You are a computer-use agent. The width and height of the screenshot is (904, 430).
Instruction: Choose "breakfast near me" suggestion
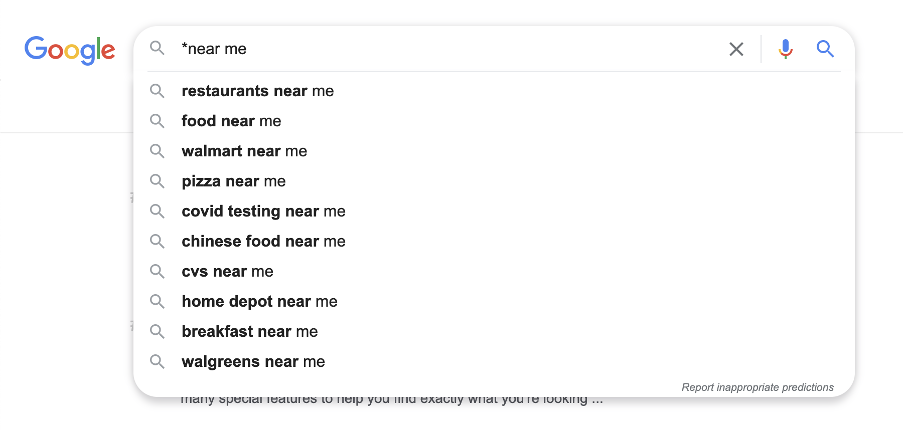494,331
